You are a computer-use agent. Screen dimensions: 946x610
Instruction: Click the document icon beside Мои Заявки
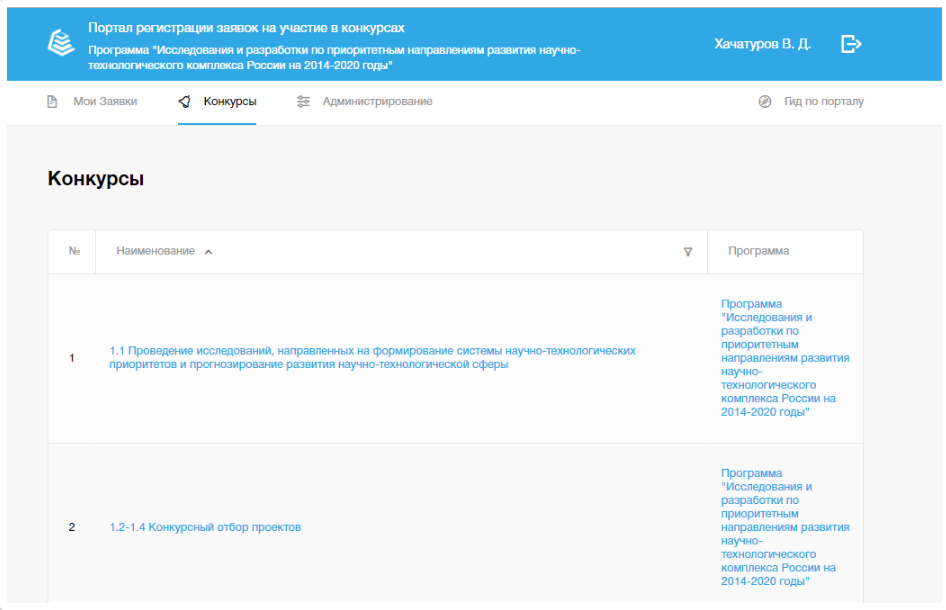coord(52,101)
